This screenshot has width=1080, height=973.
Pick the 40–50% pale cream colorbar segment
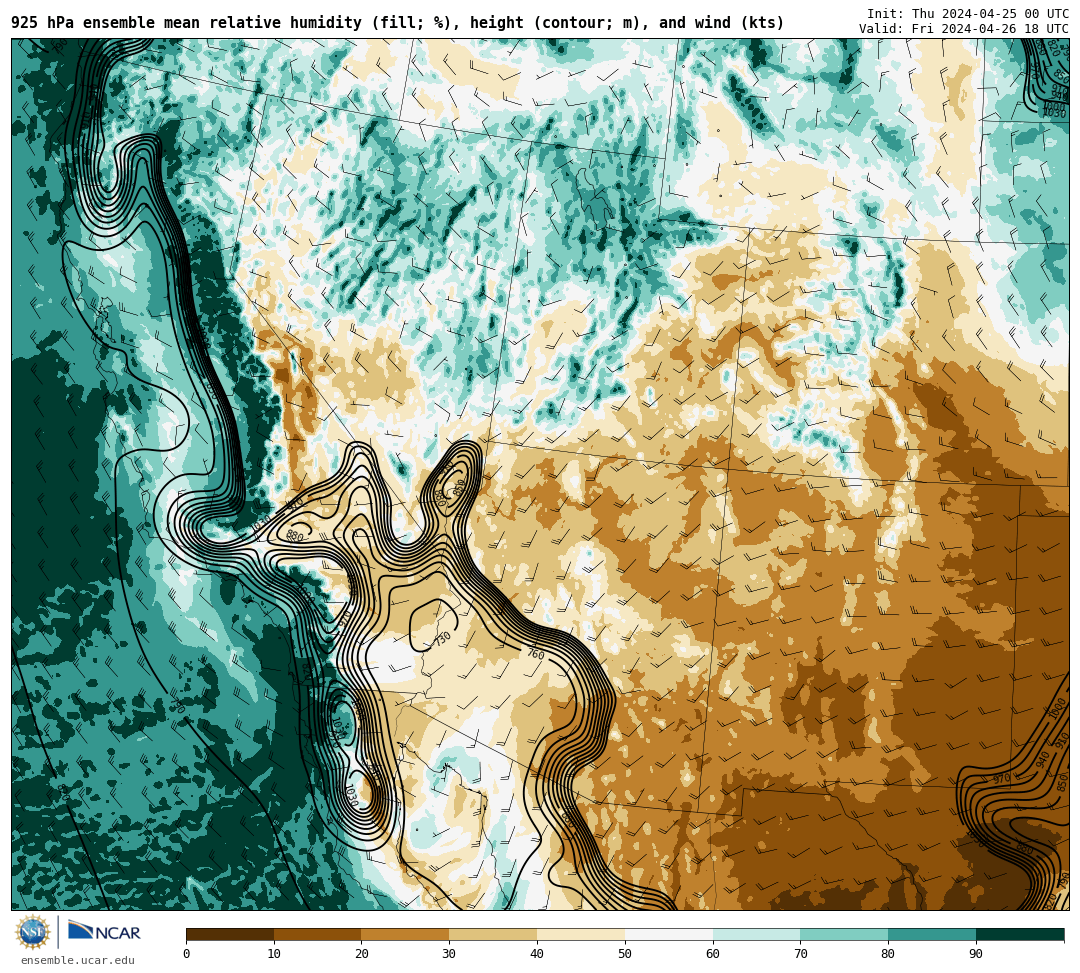tap(581, 934)
